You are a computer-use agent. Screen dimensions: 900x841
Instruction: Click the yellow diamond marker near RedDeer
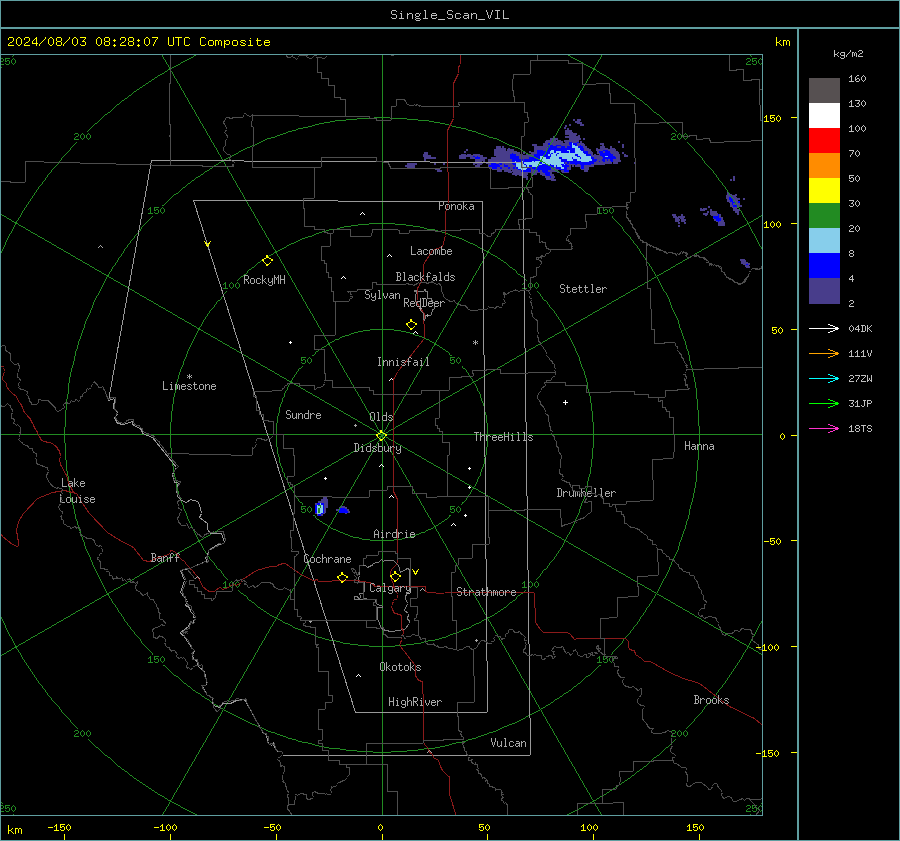[x=411, y=325]
